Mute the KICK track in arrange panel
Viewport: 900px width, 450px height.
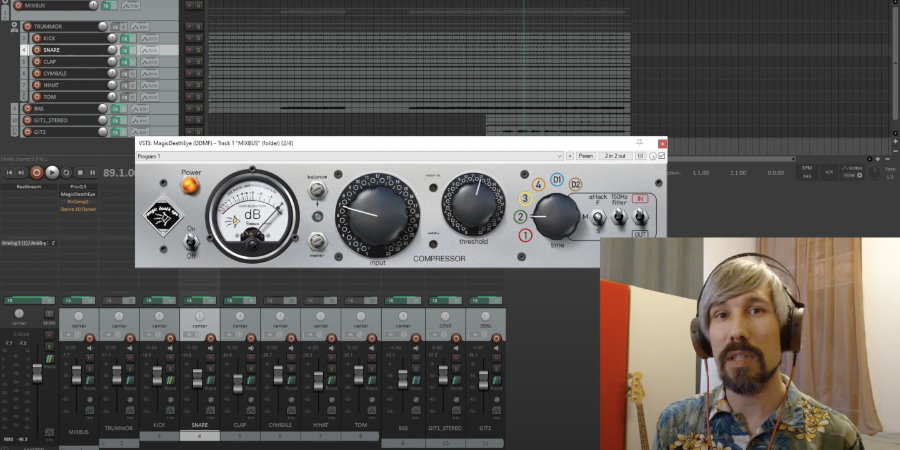[x=189, y=38]
